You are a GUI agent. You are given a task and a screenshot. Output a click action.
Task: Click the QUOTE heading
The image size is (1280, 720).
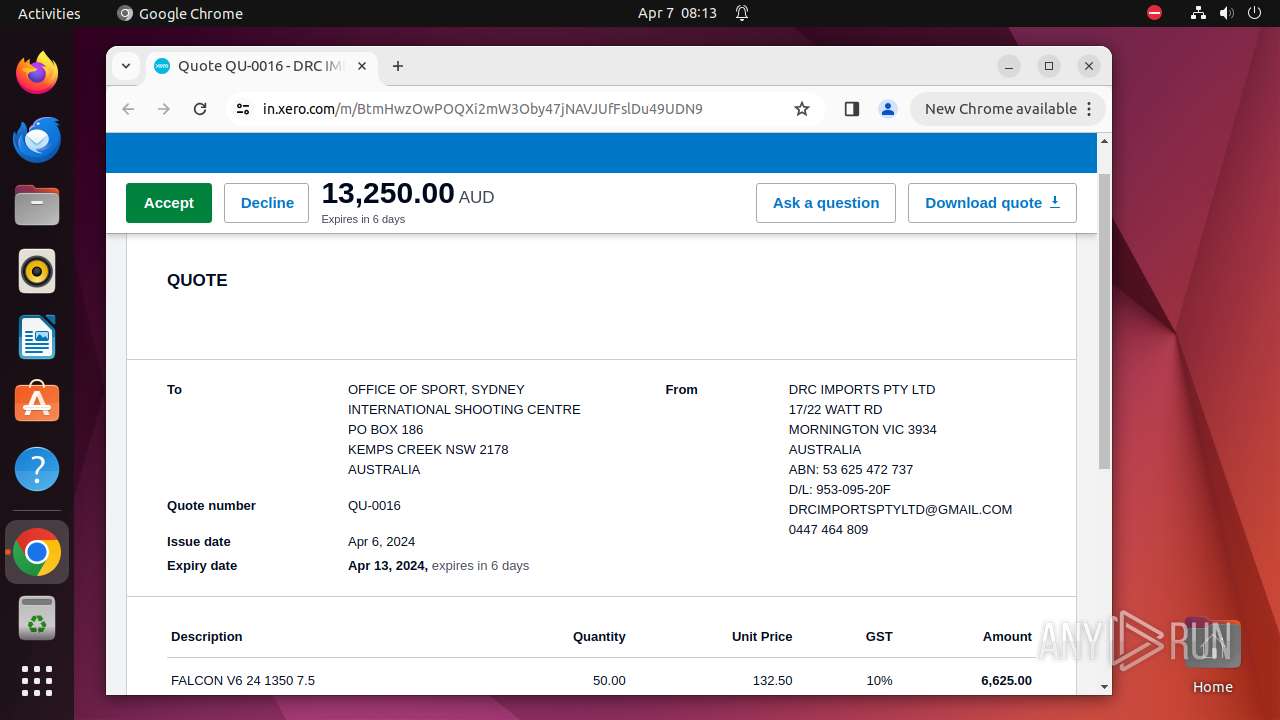point(197,280)
